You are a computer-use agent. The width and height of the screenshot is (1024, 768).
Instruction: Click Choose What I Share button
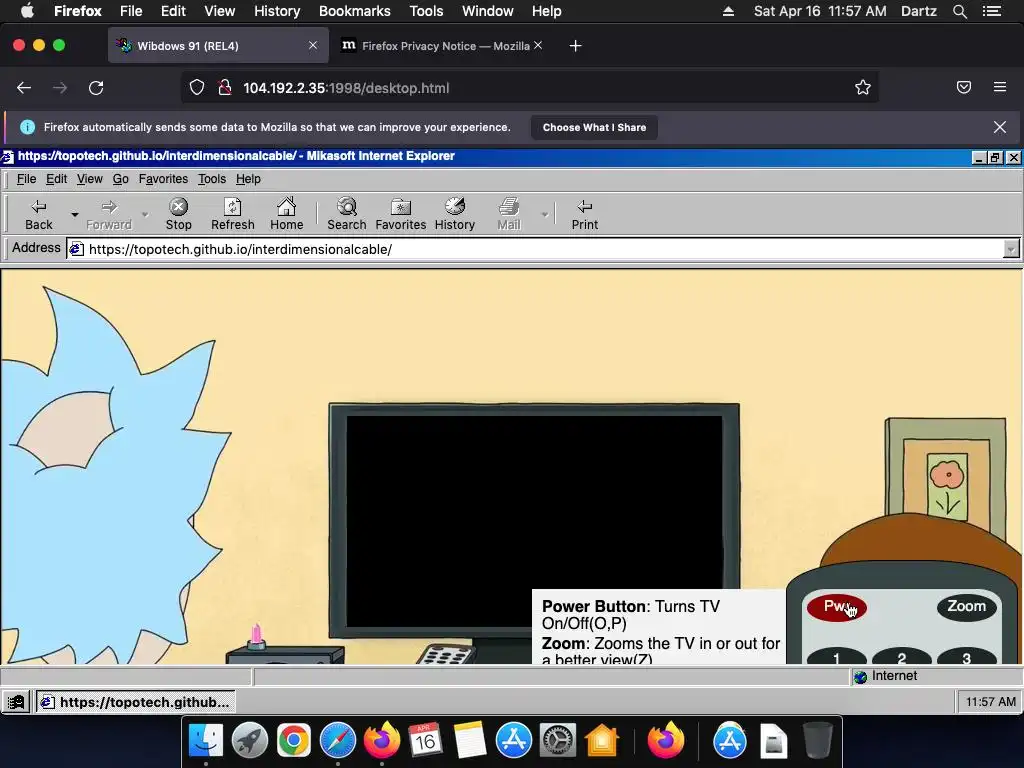(594, 127)
